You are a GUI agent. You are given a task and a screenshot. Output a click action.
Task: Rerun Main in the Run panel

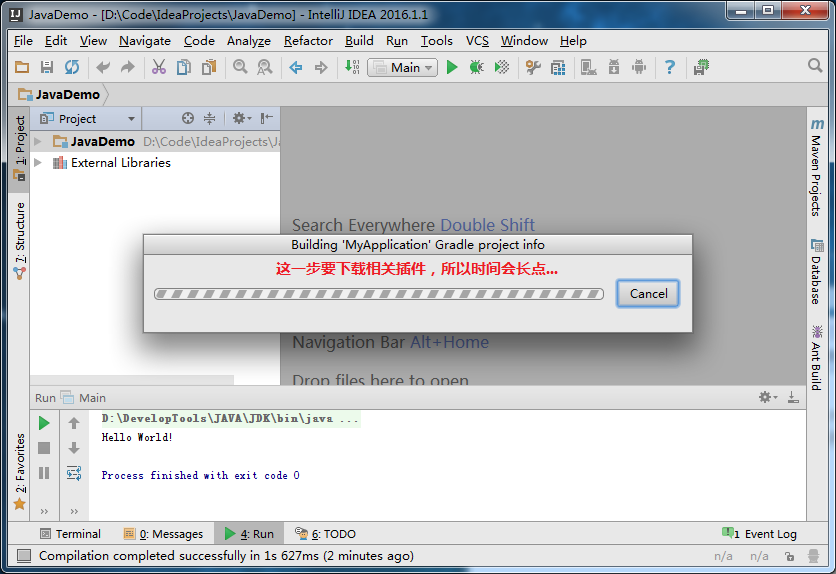pos(44,423)
